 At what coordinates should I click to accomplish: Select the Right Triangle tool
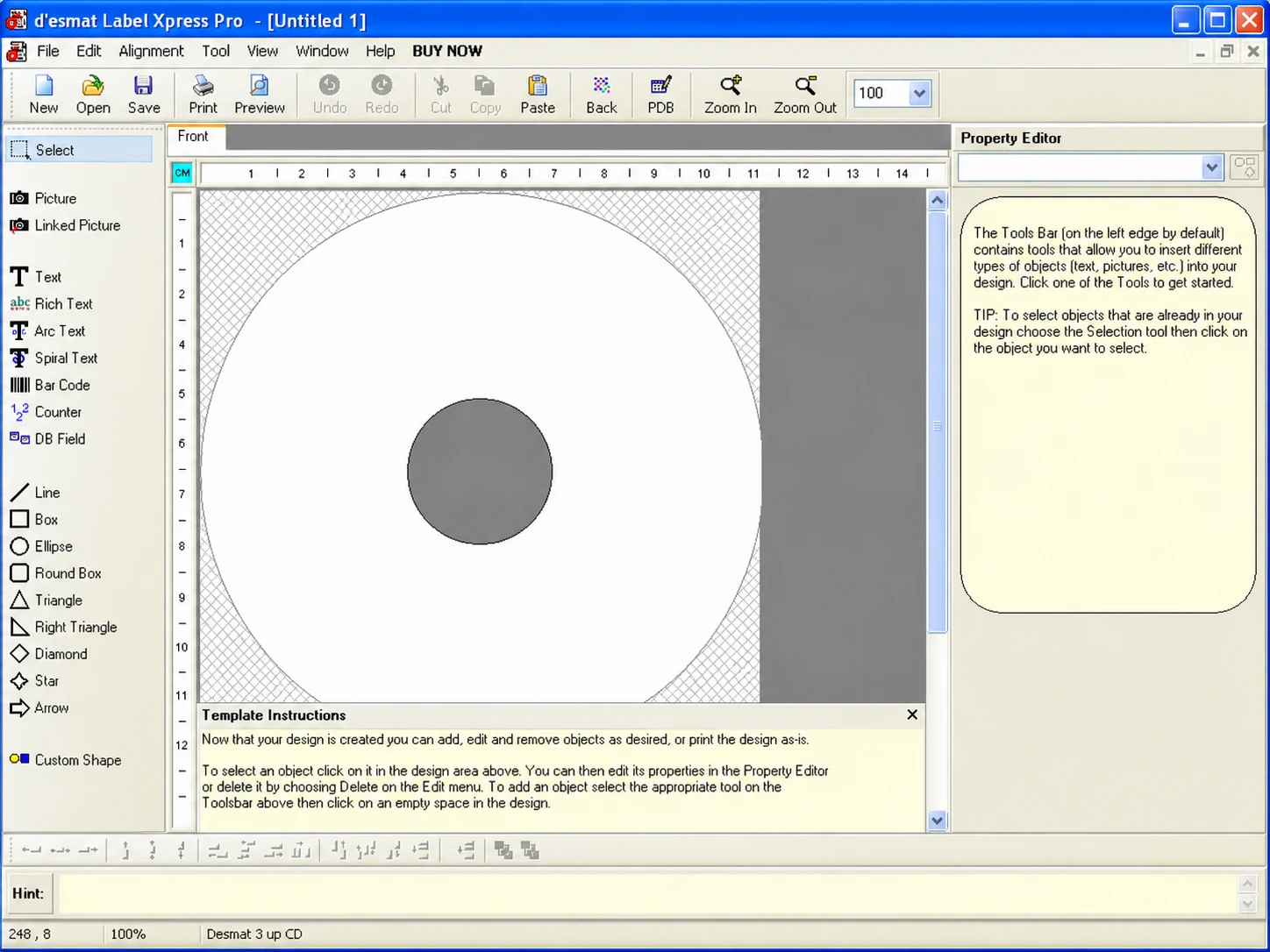click(63, 627)
